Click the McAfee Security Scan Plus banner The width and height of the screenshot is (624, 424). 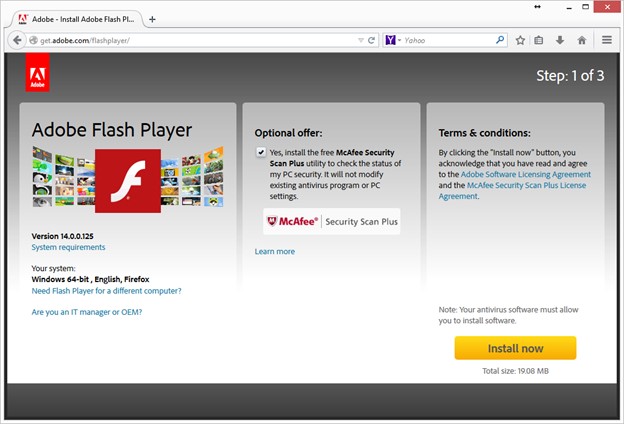click(x=331, y=222)
